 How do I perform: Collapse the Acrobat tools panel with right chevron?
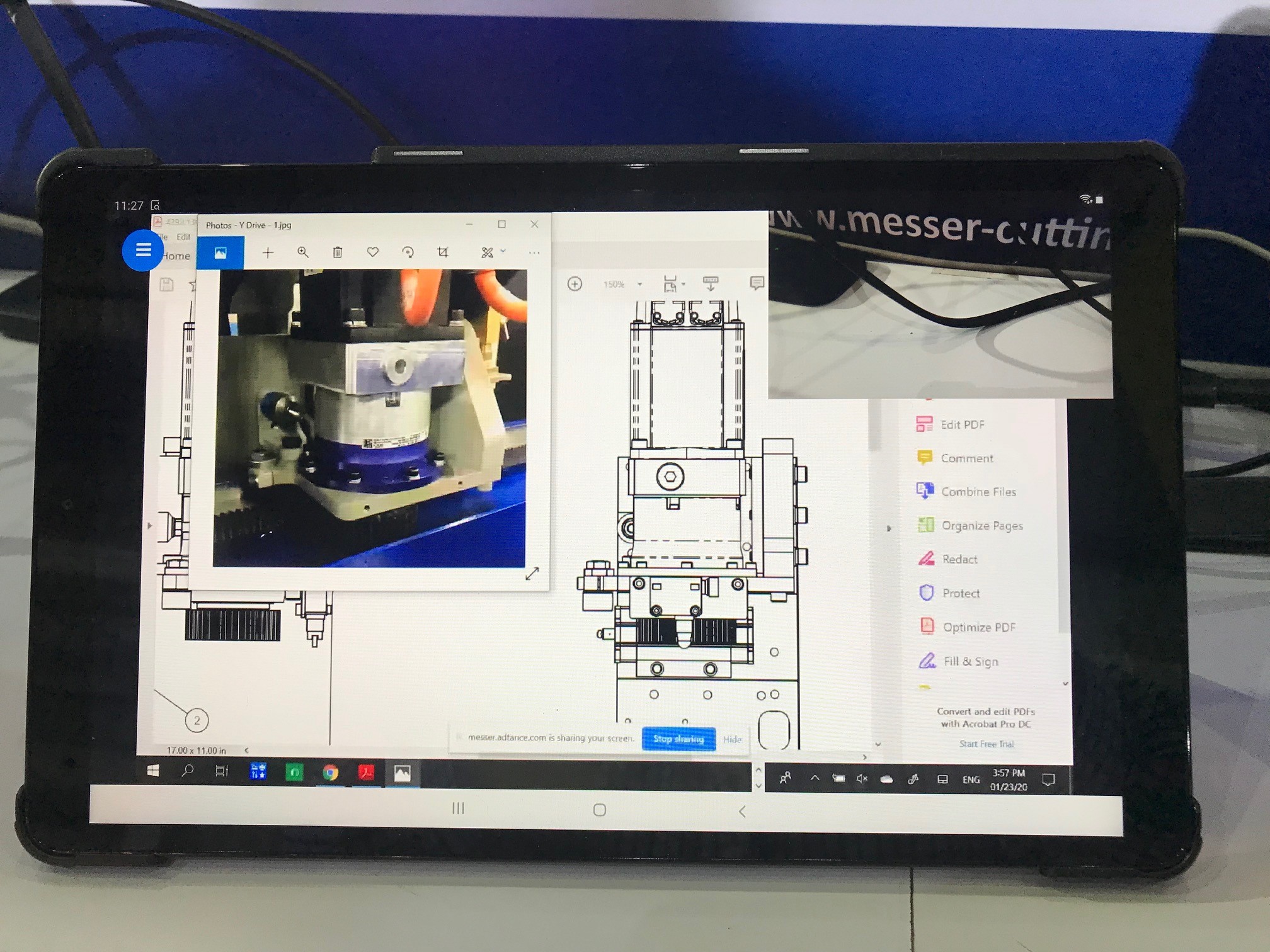click(890, 528)
